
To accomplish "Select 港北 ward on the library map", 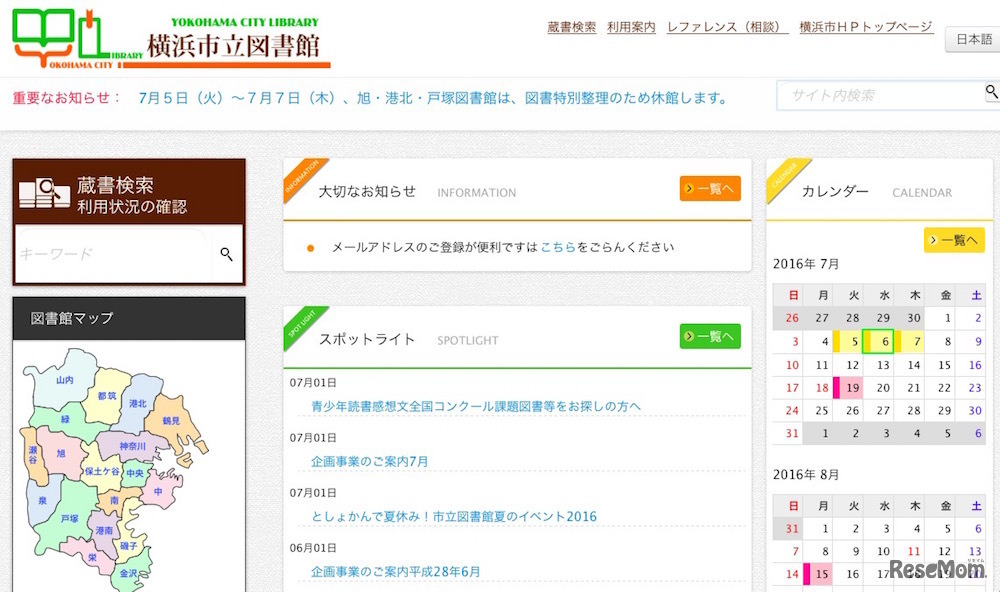I will pos(138,403).
